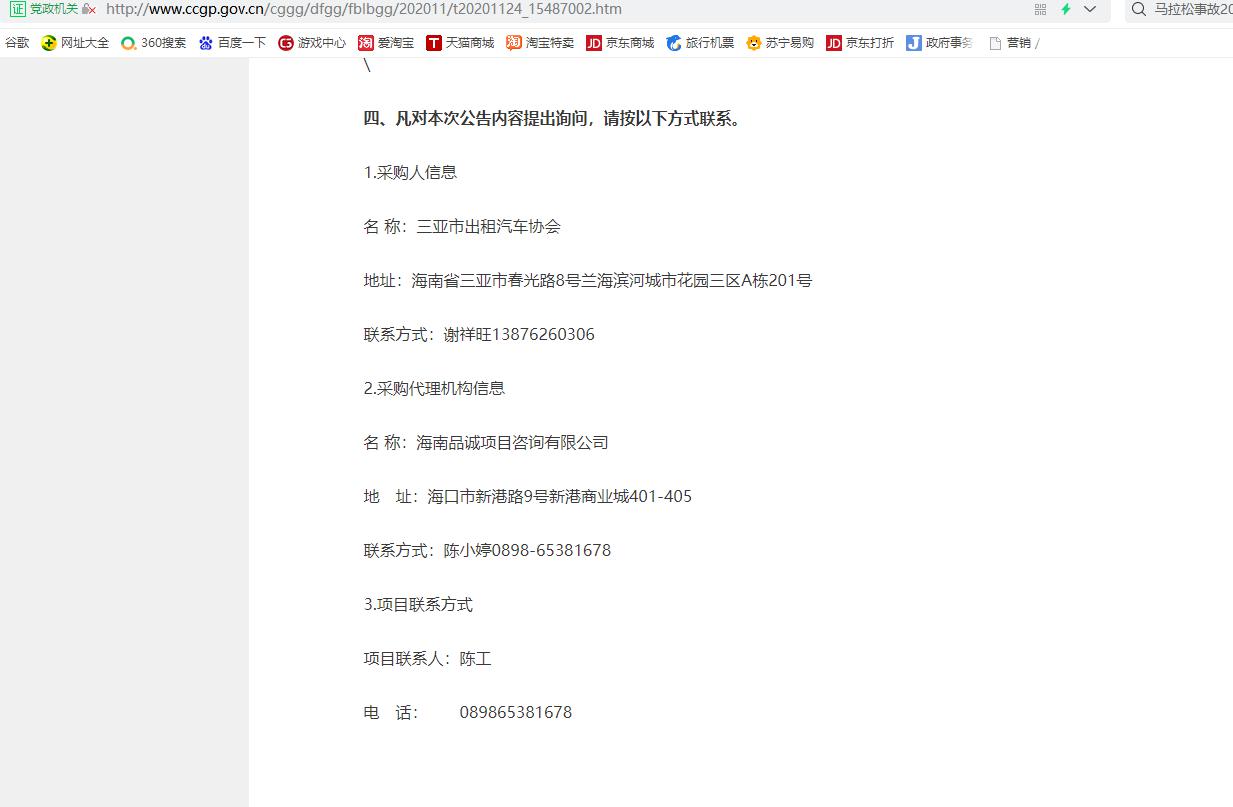
Task: Open the 营销 bookmark folder
Action: [1014, 43]
